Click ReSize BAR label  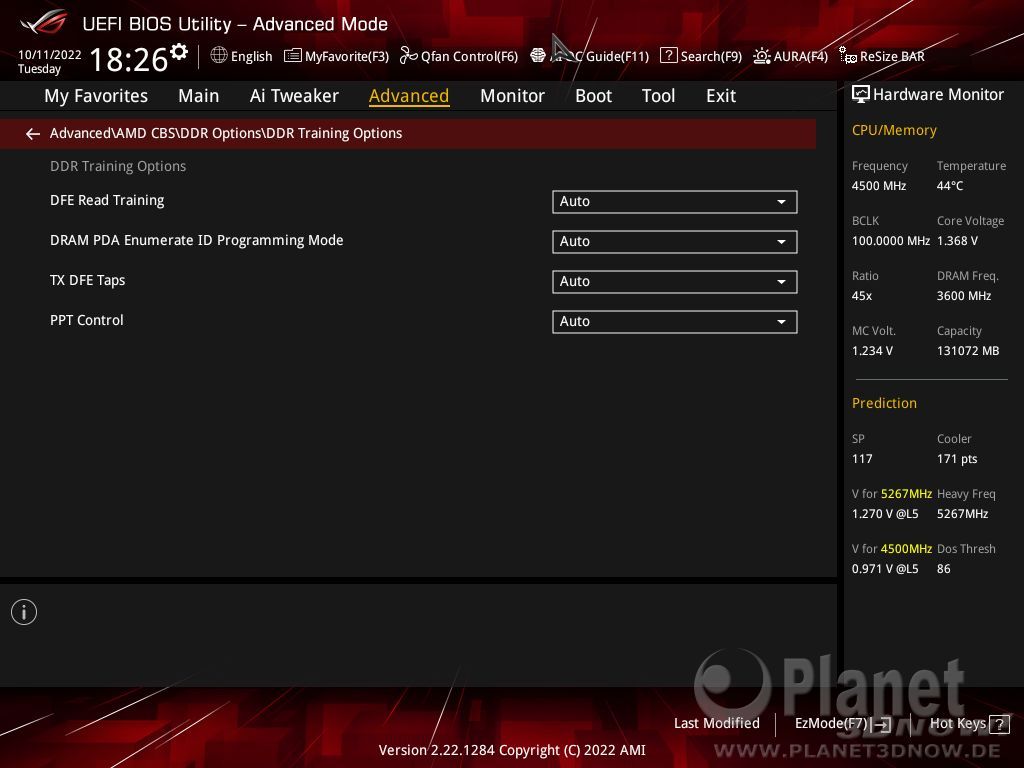point(892,57)
